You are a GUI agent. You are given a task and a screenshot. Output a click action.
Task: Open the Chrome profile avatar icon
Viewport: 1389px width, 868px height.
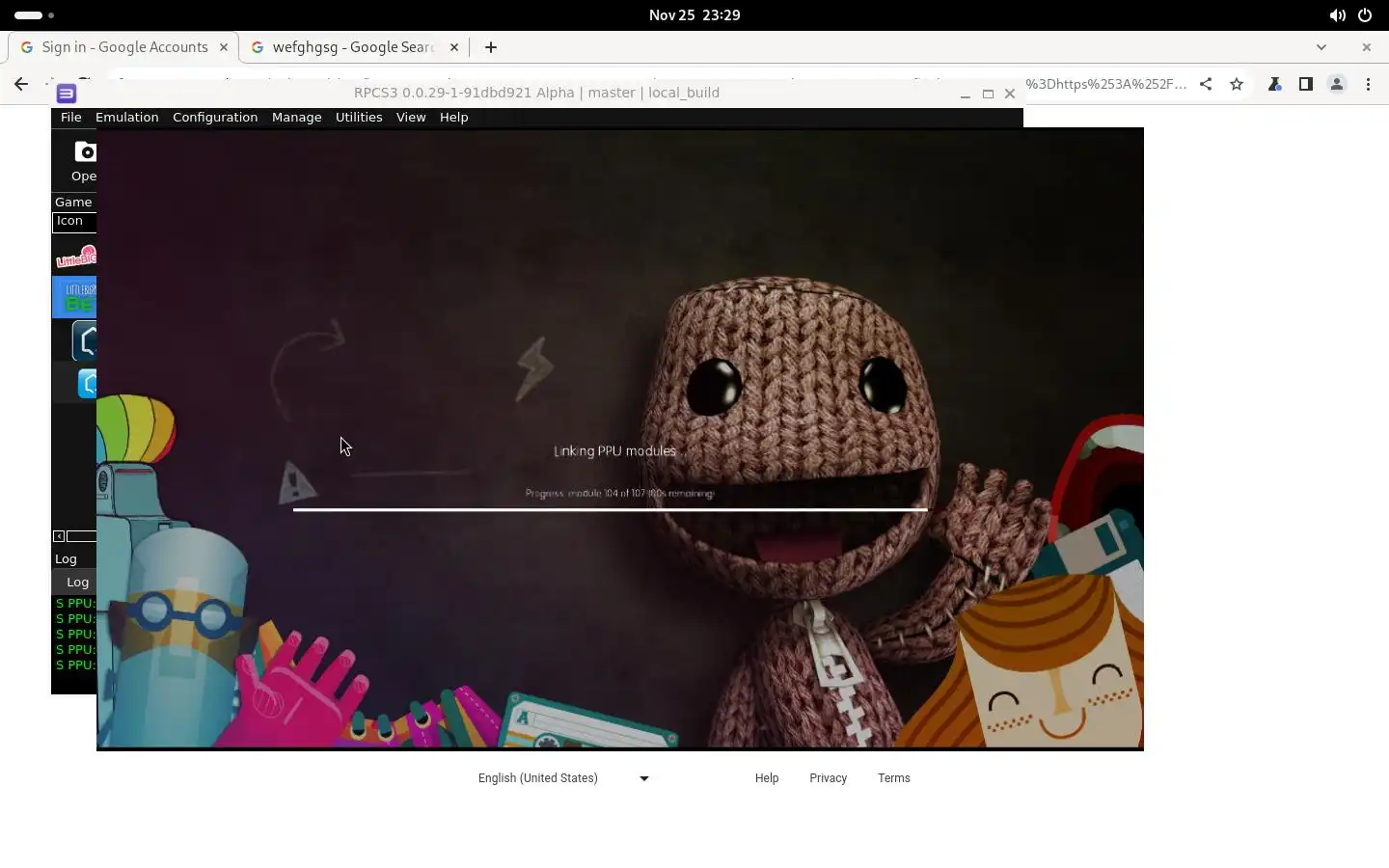1337,84
